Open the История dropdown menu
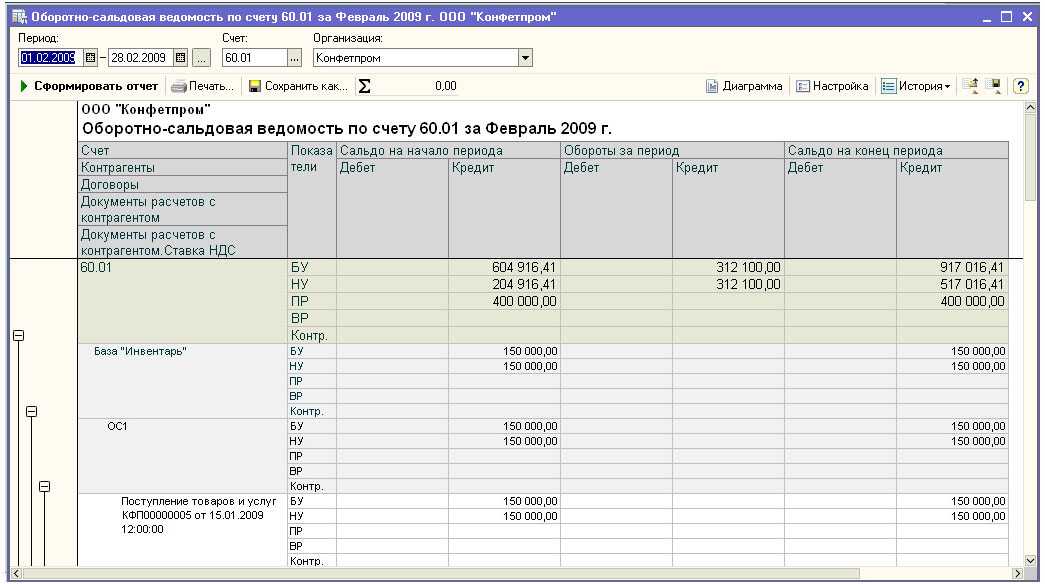 [x=916, y=87]
